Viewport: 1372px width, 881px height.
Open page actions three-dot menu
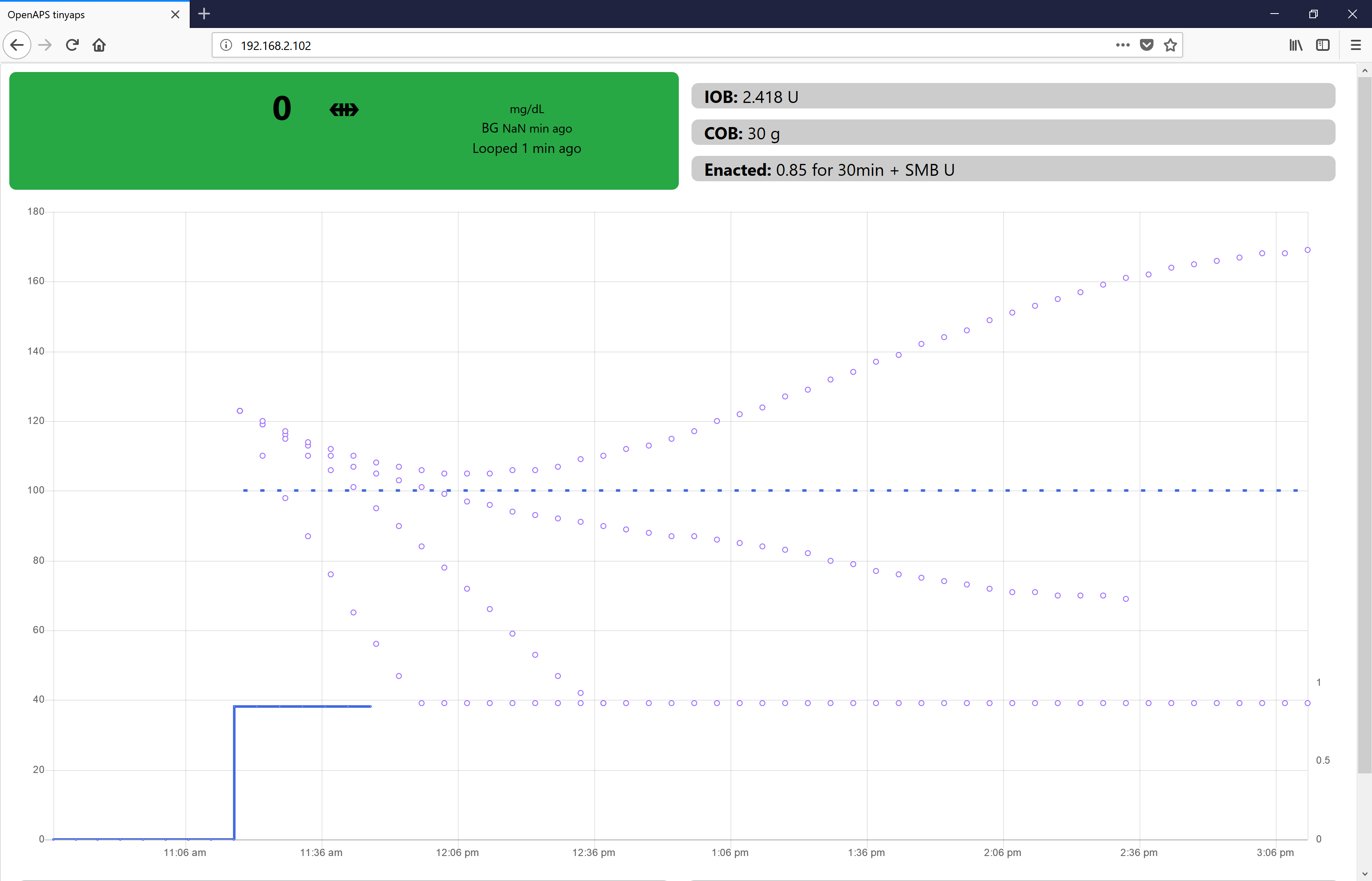tap(1122, 45)
